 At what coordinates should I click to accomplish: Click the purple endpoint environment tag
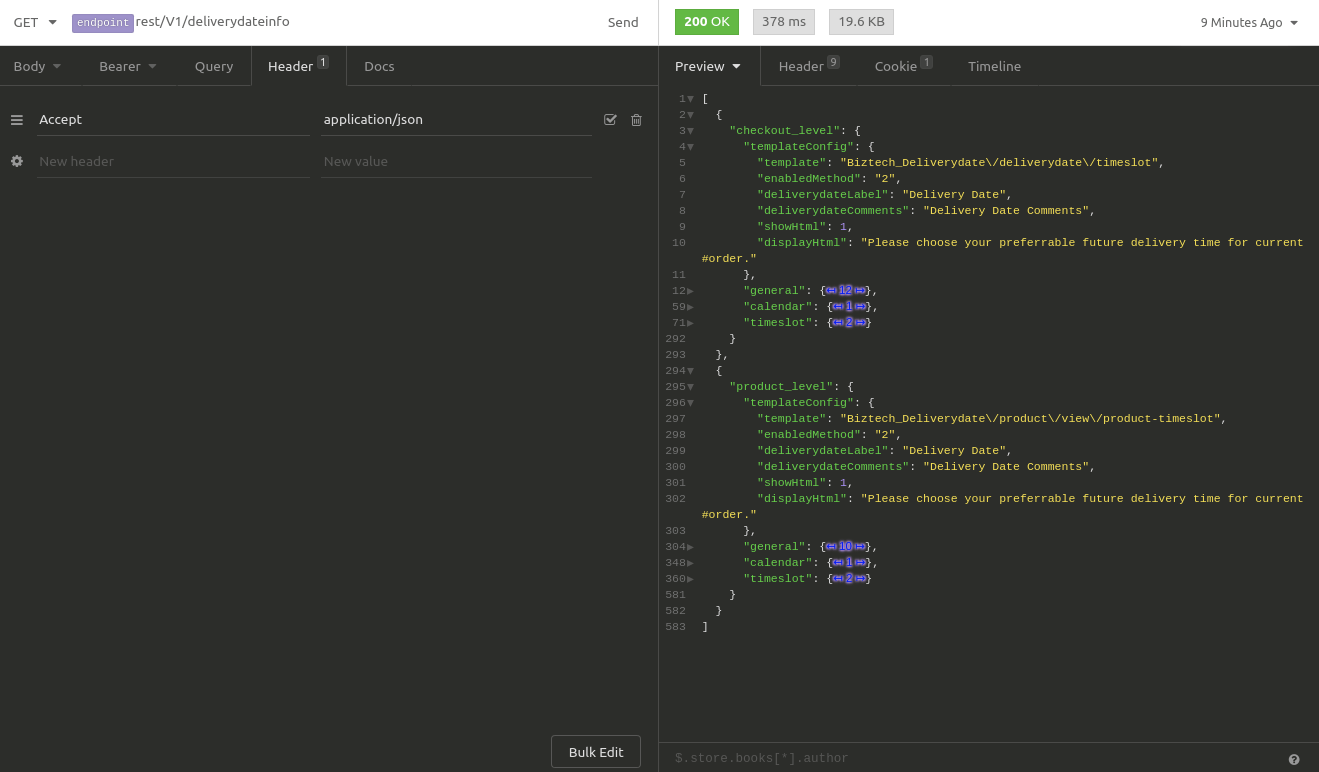point(102,22)
